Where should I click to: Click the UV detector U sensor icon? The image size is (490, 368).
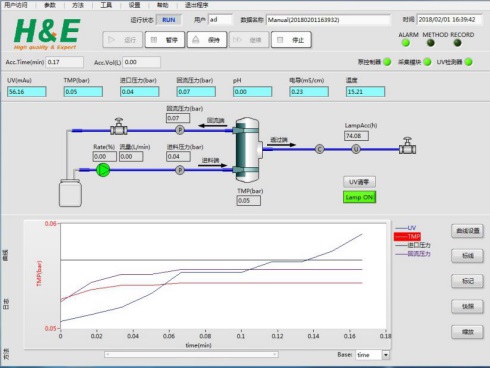356,149
